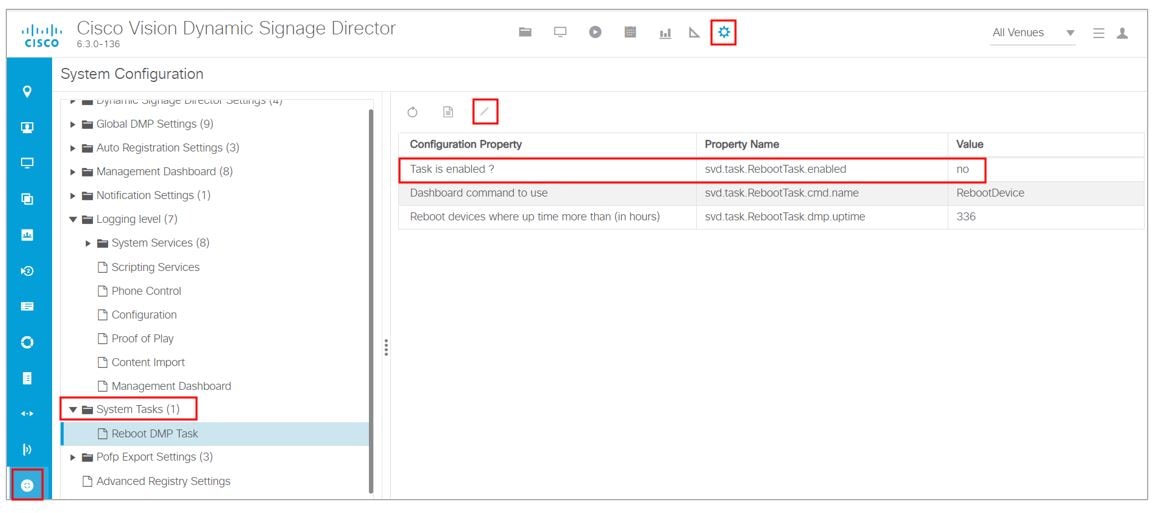
Task: Open the hamburger menu icon beside All Venues
Action: tap(1098, 33)
